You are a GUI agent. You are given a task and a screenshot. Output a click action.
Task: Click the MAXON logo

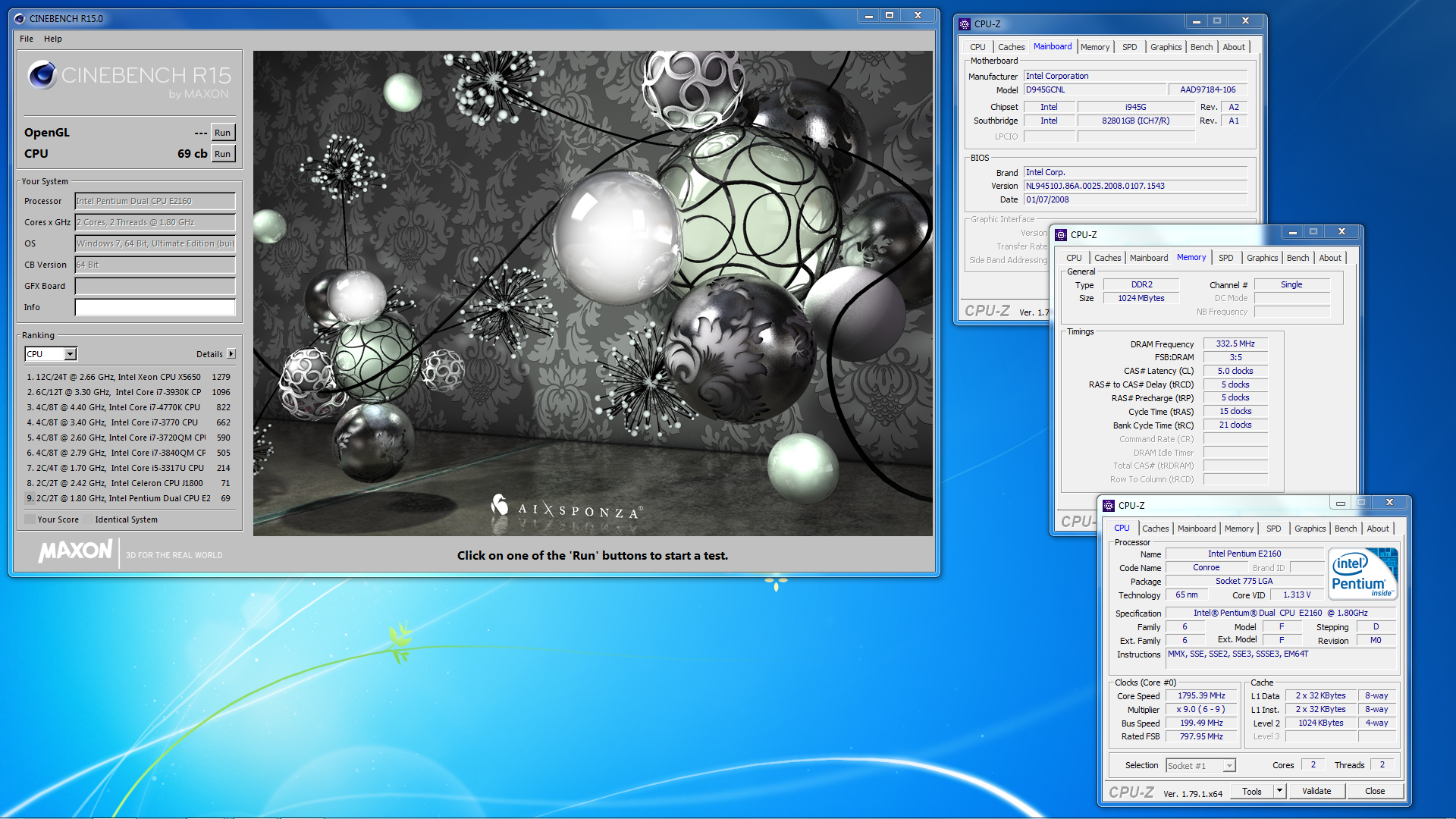(76, 551)
